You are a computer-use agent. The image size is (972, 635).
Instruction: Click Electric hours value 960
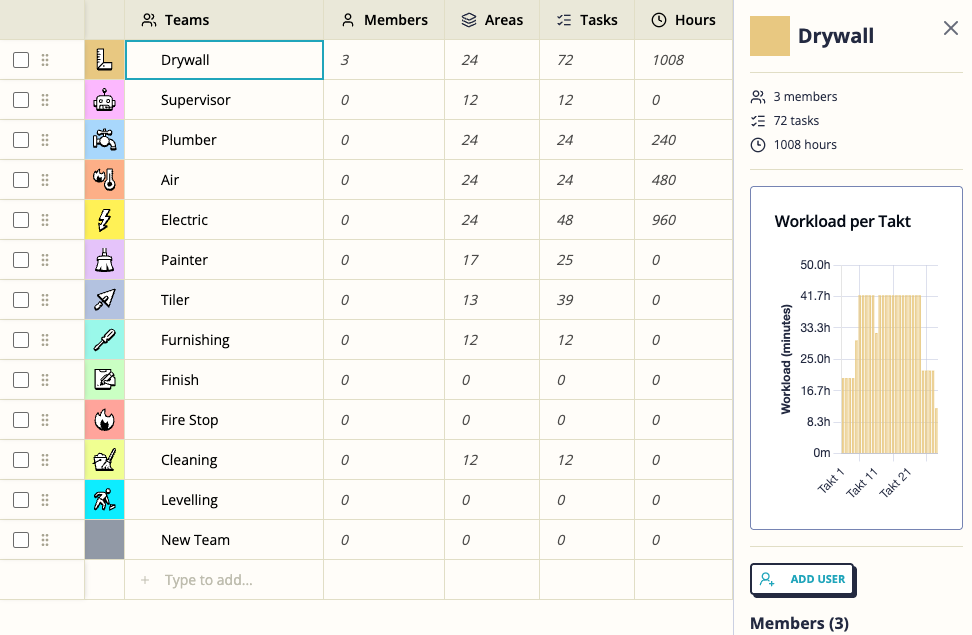[663, 220]
